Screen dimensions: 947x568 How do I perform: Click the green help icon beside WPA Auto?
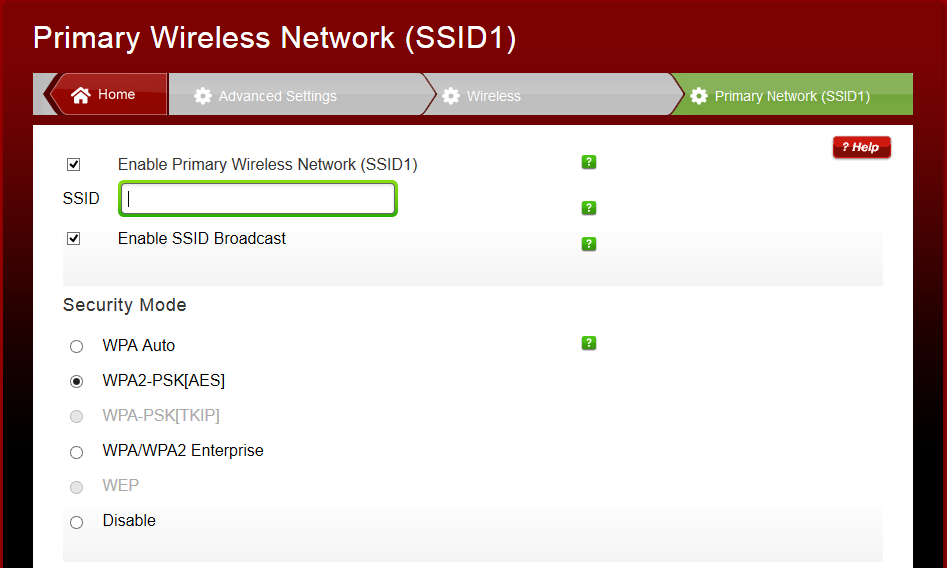(x=589, y=343)
